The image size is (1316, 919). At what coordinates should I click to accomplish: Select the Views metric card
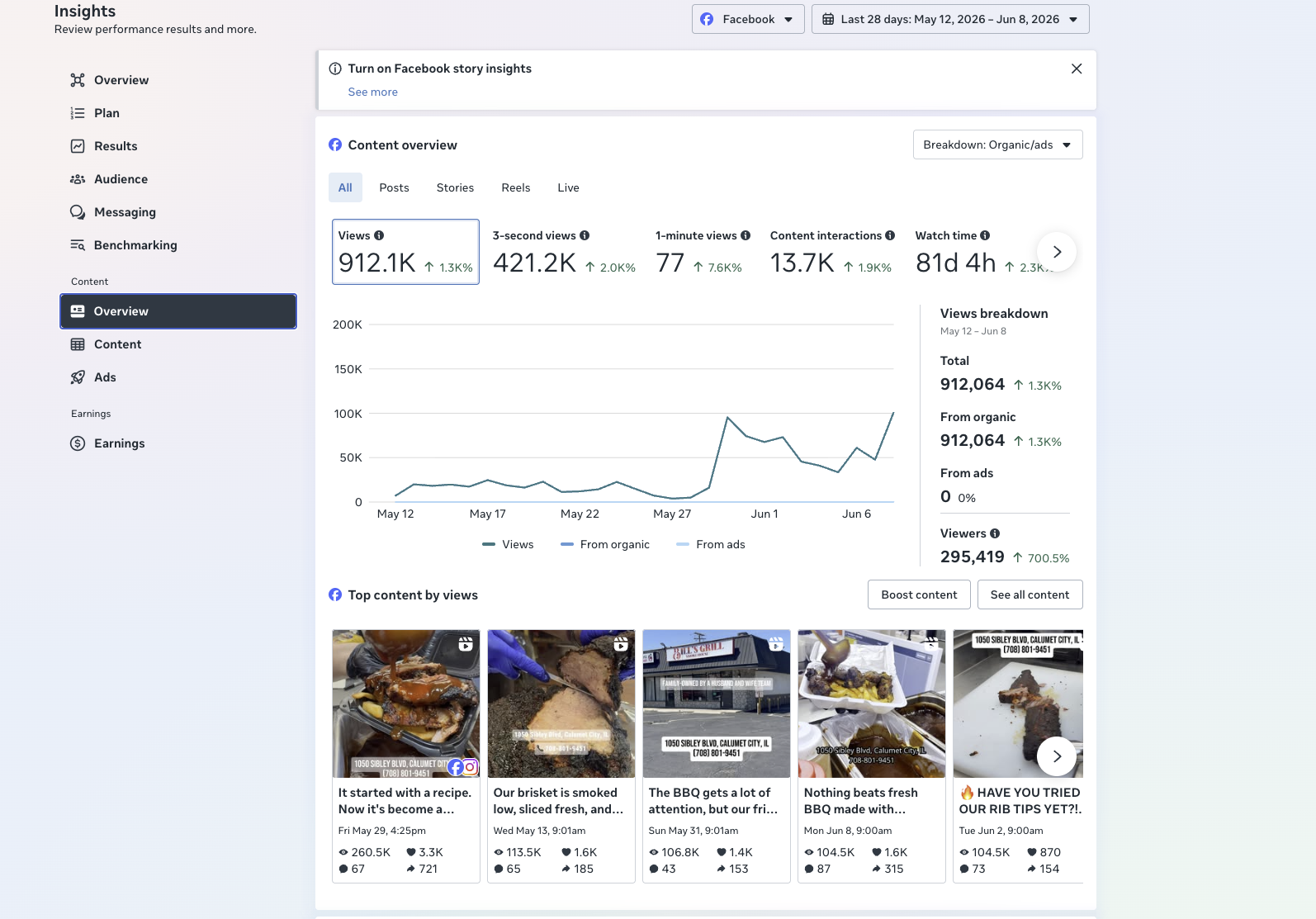click(405, 252)
